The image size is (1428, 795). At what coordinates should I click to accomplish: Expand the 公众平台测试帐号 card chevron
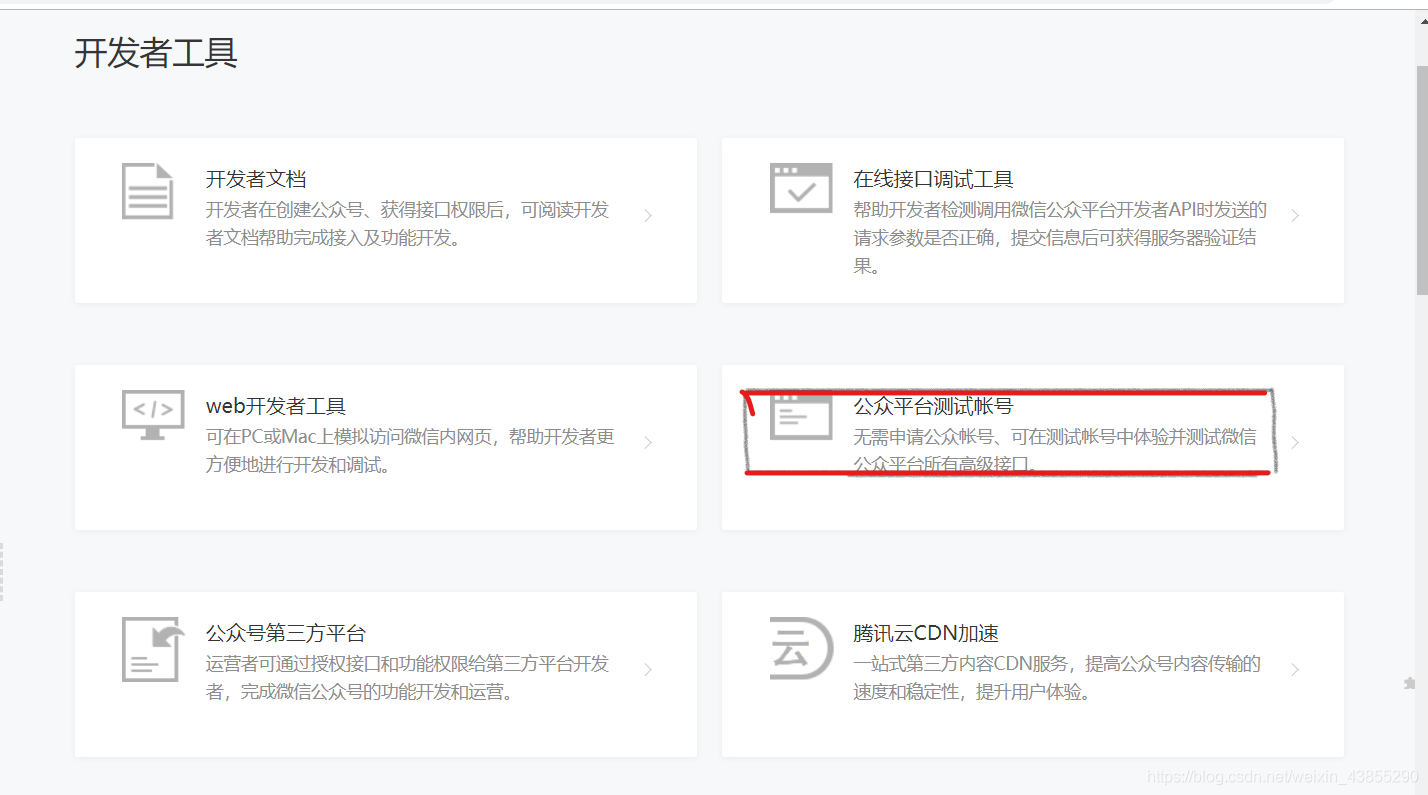(1295, 441)
